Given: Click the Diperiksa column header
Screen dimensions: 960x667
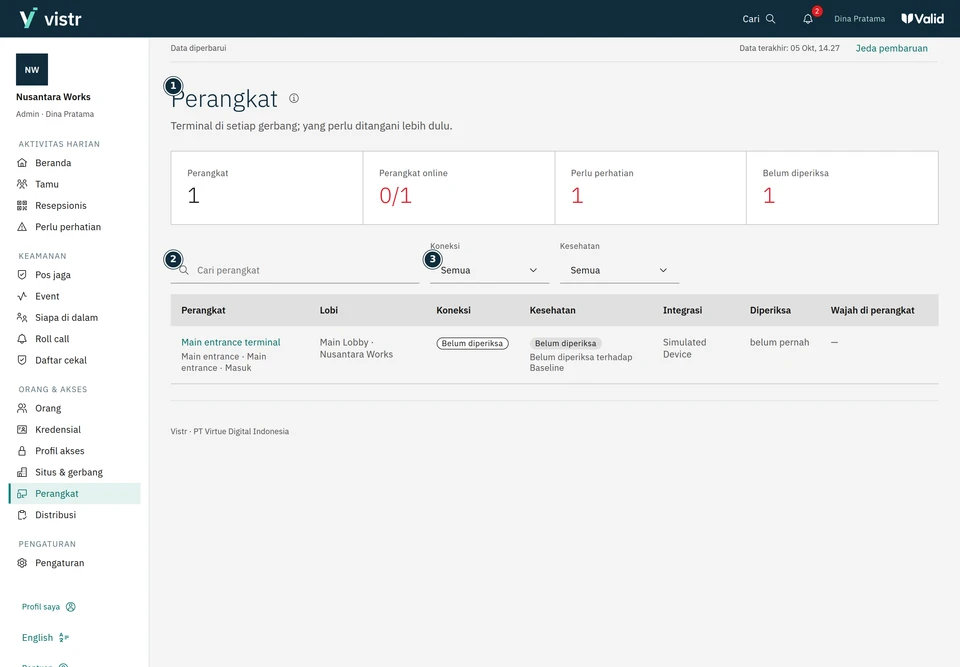Looking at the screenshot, I should point(770,311).
